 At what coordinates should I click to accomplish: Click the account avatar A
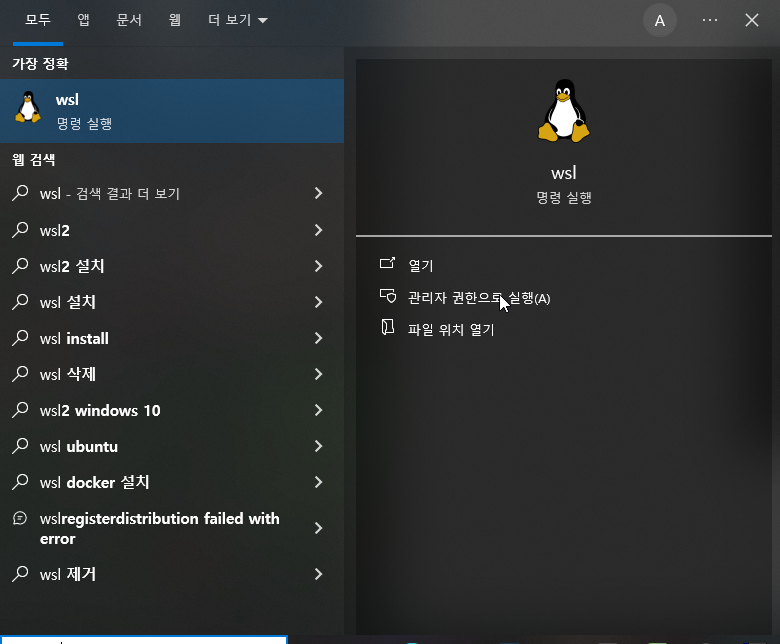click(660, 20)
